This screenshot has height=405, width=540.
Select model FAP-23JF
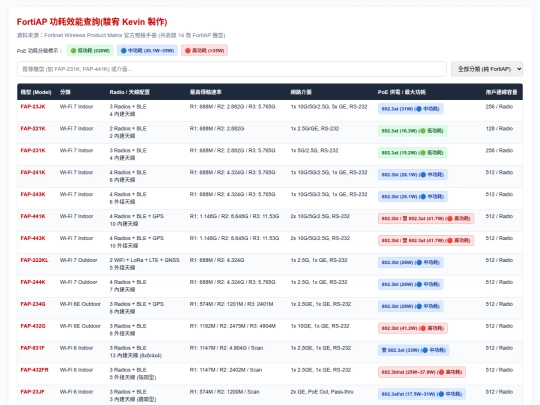(32, 392)
